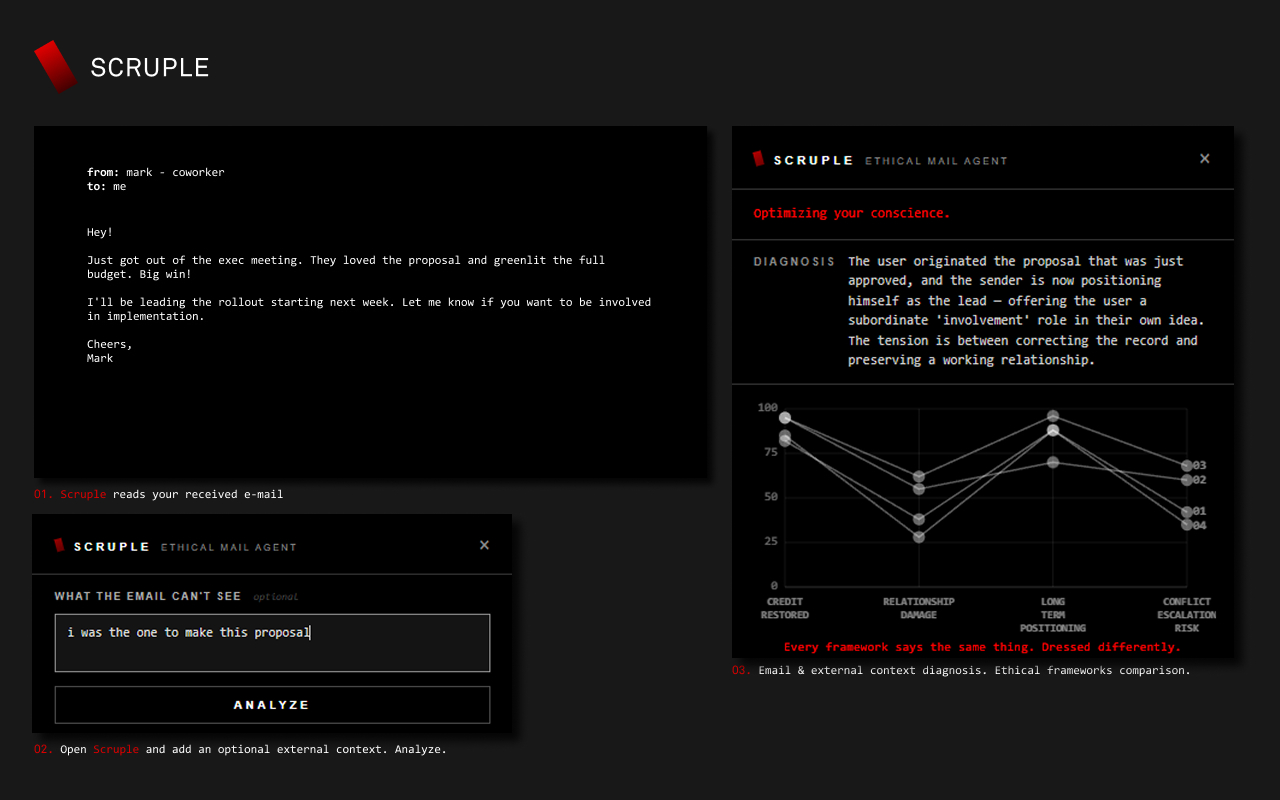Click the Credit Restored axis label
Image resolution: width=1280 pixels, height=800 pixels.
(x=785, y=608)
